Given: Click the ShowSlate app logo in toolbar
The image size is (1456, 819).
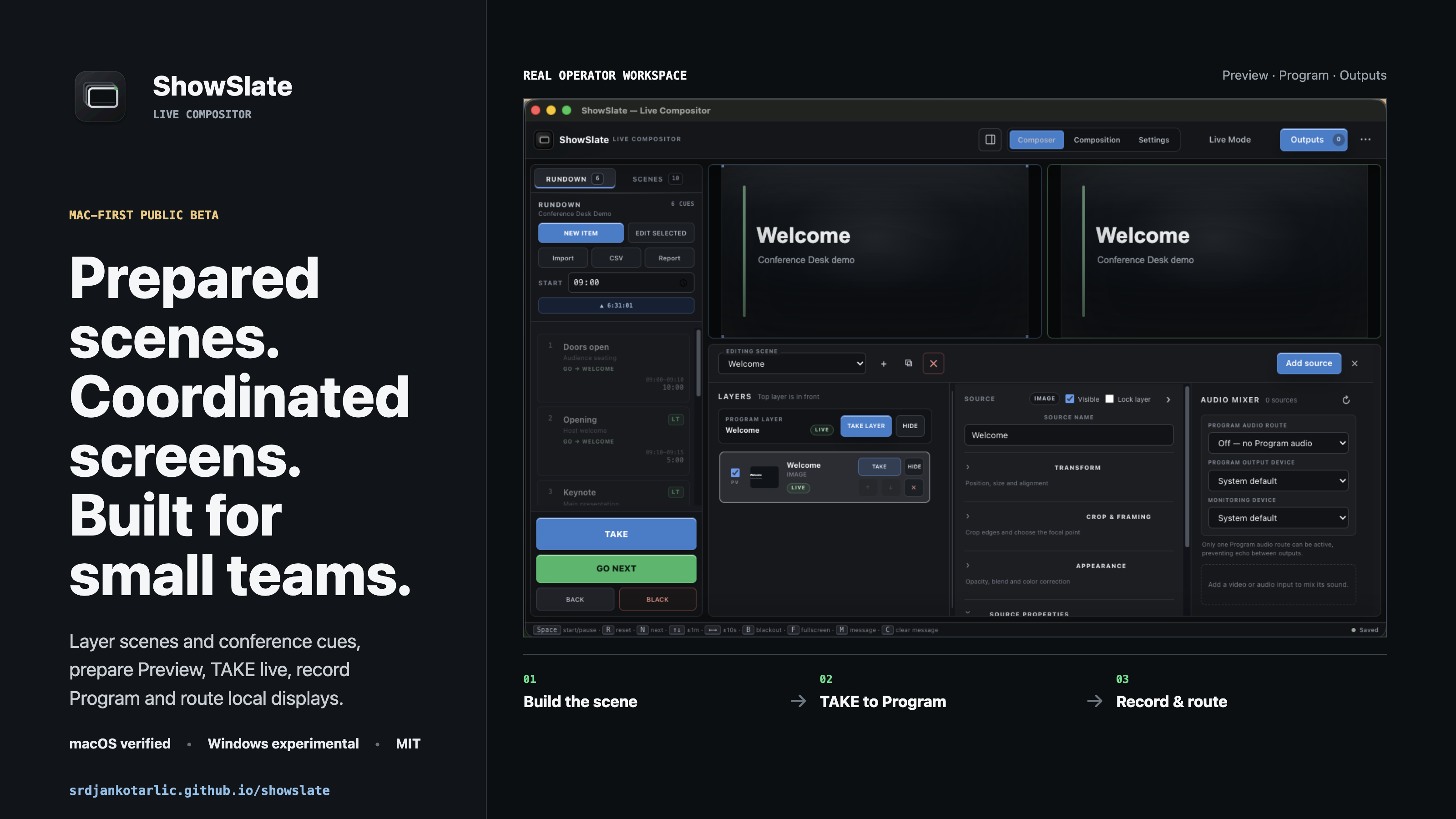Looking at the screenshot, I should point(544,140).
